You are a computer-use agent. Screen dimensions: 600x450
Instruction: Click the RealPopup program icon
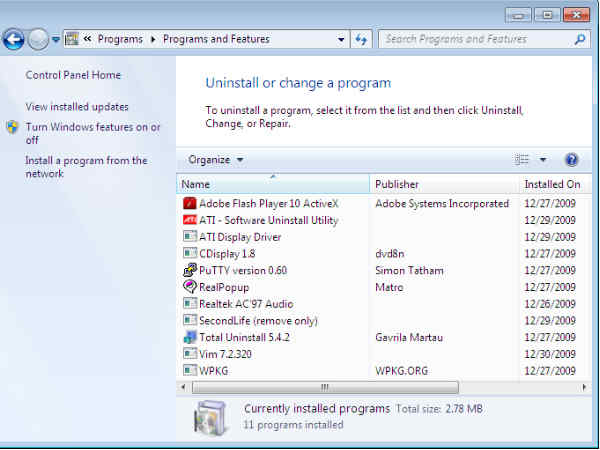click(190, 287)
